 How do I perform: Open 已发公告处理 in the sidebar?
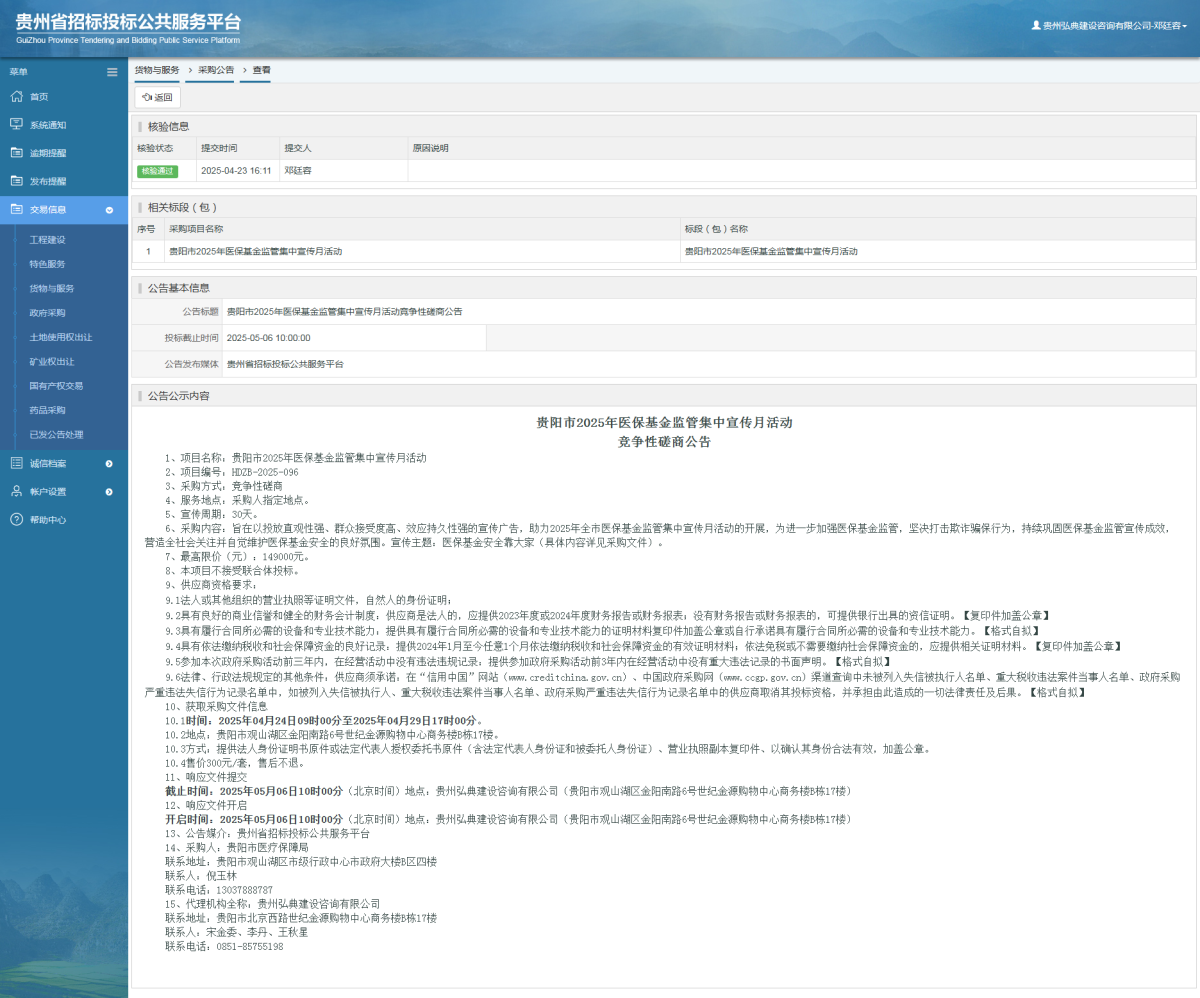[56, 435]
